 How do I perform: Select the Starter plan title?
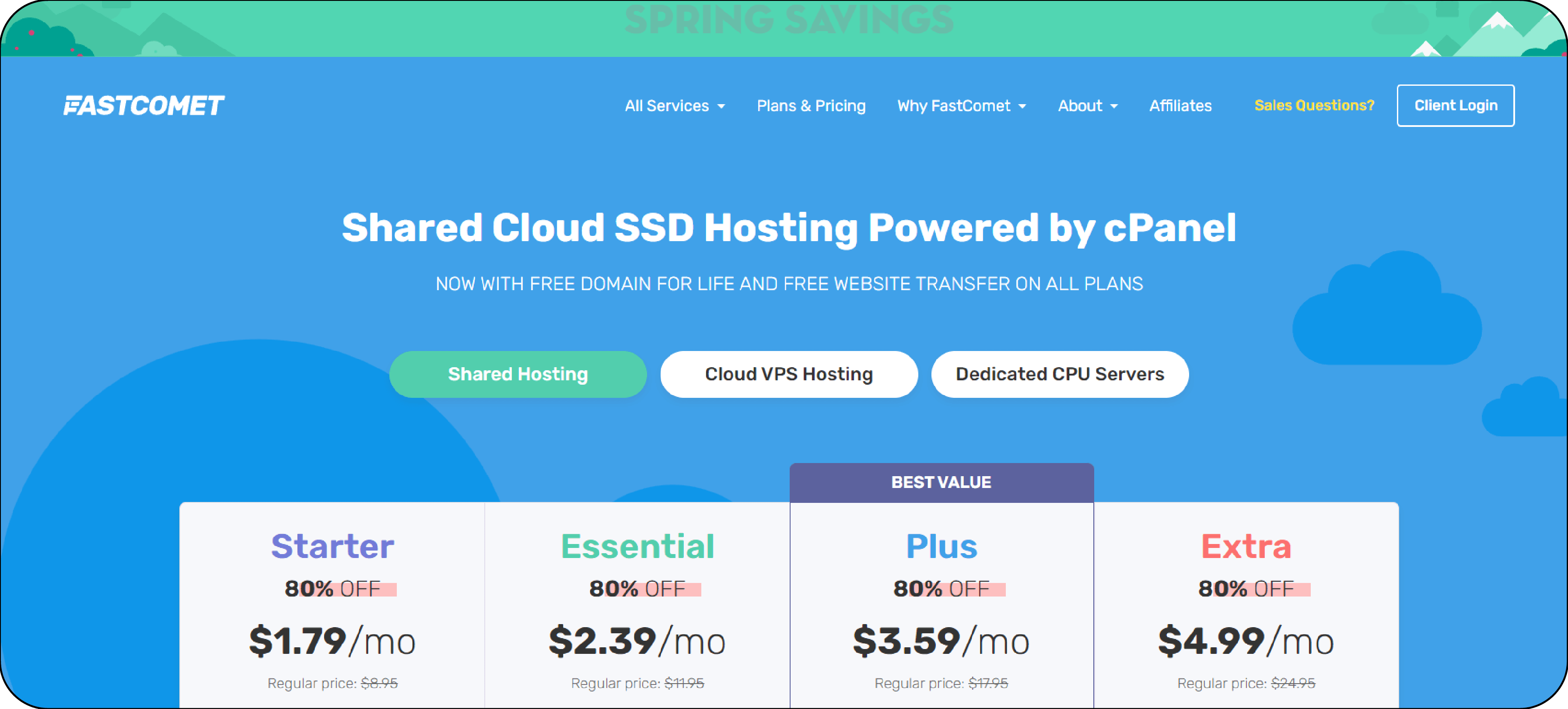pyautogui.click(x=332, y=546)
